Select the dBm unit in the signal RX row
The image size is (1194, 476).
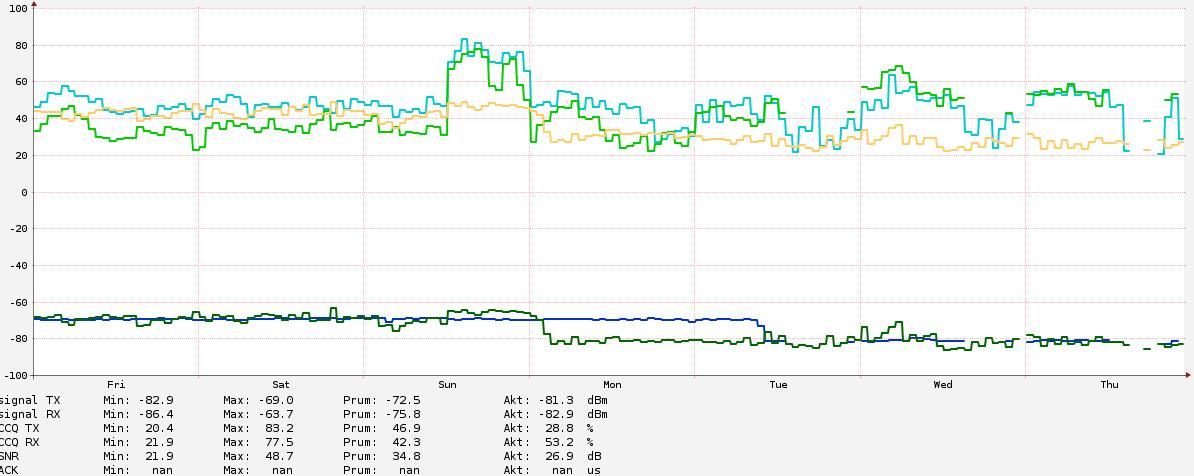[x=597, y=414]
